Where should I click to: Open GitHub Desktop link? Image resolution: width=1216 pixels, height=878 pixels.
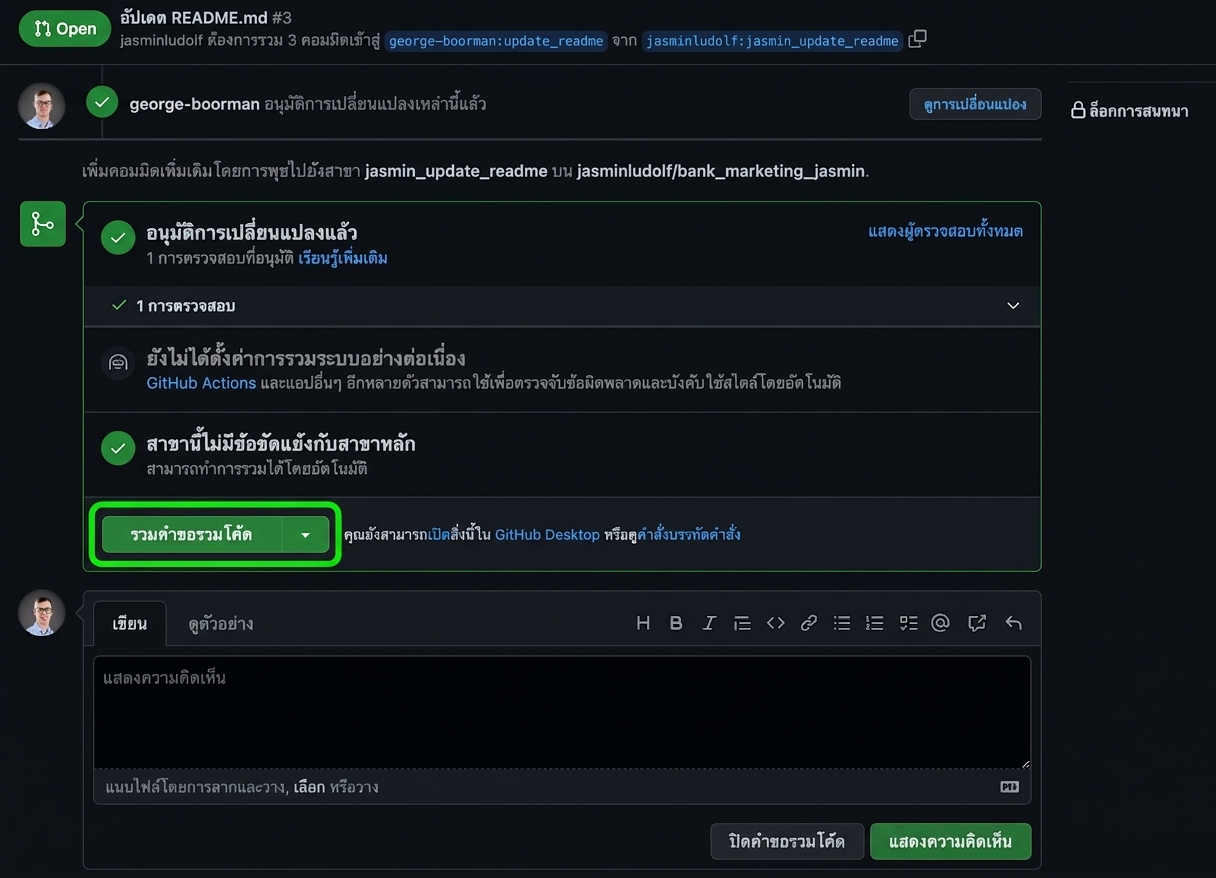tap(547, 535)
